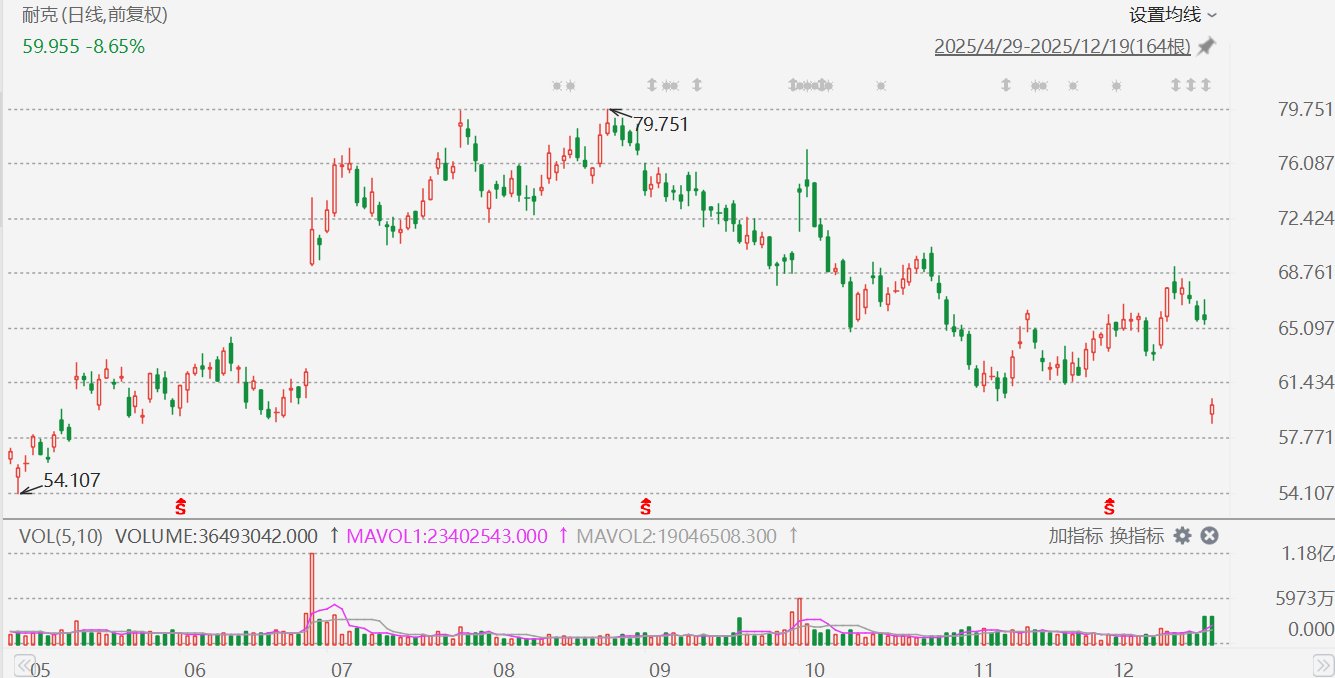Open the 设置均线 moving average dropdown
The width and height of the screenshot is (1335, 678).
1173,15
